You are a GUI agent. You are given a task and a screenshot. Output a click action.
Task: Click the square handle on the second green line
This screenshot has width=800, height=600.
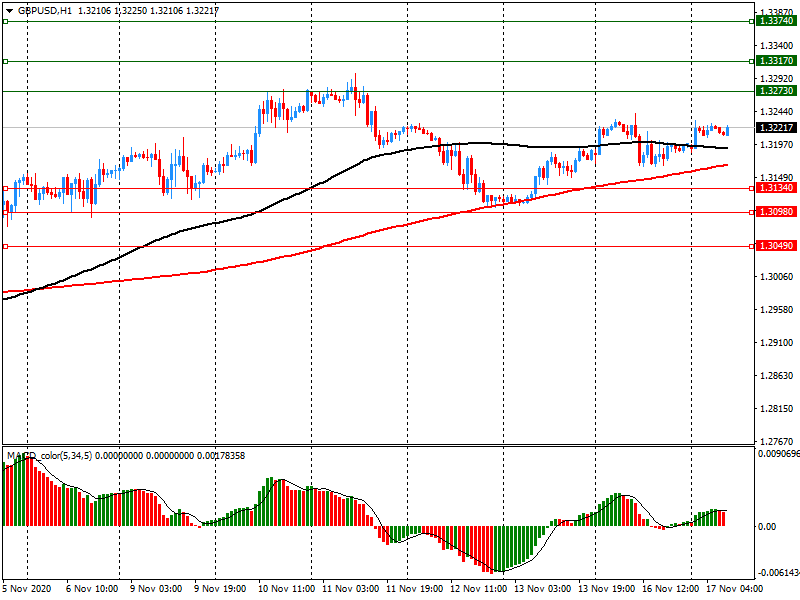(5, 61)
